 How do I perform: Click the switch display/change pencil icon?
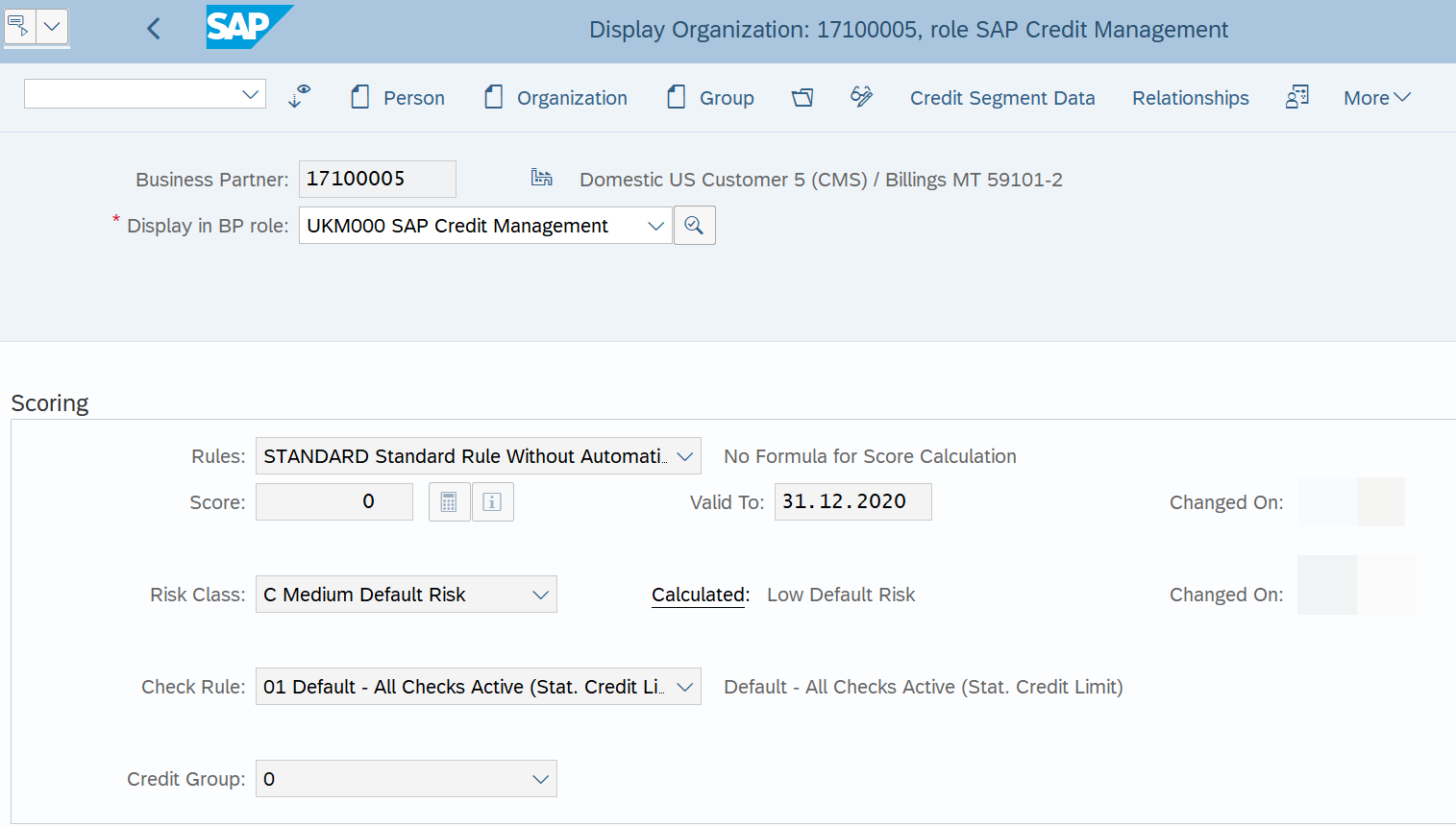tap(861, 97)
